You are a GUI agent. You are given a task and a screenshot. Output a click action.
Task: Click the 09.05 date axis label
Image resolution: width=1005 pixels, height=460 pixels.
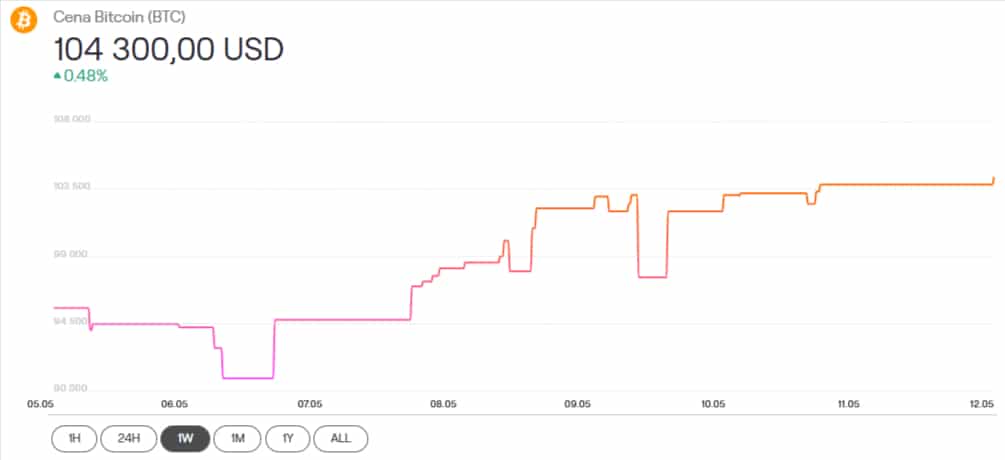click(578, 404)
